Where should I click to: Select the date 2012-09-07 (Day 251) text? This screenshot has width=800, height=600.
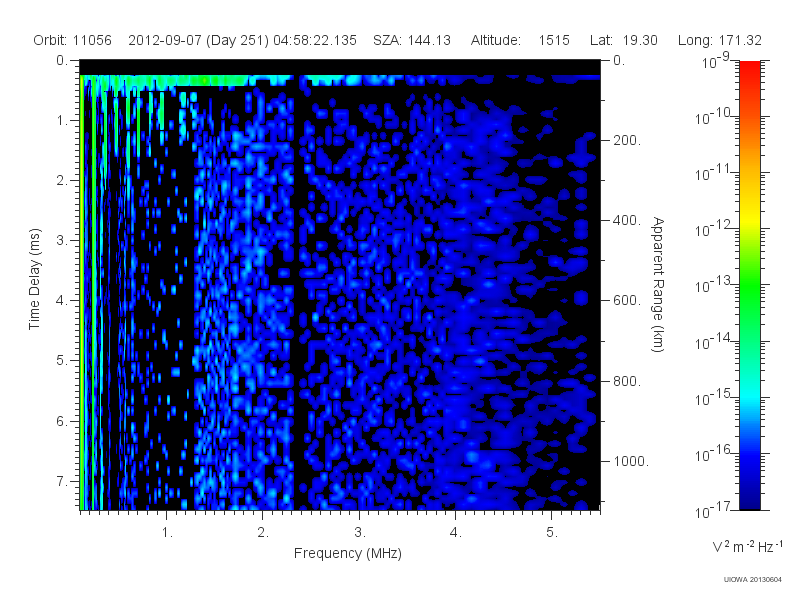[x=198, y=40]
